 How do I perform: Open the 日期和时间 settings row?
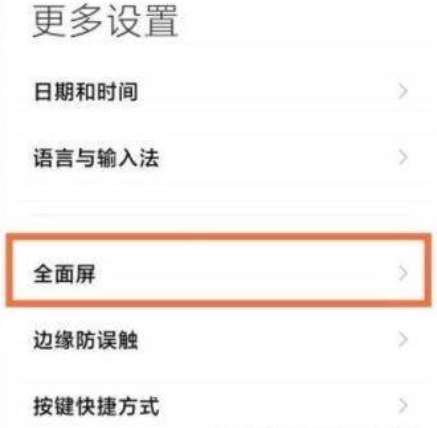coord(218,91)
